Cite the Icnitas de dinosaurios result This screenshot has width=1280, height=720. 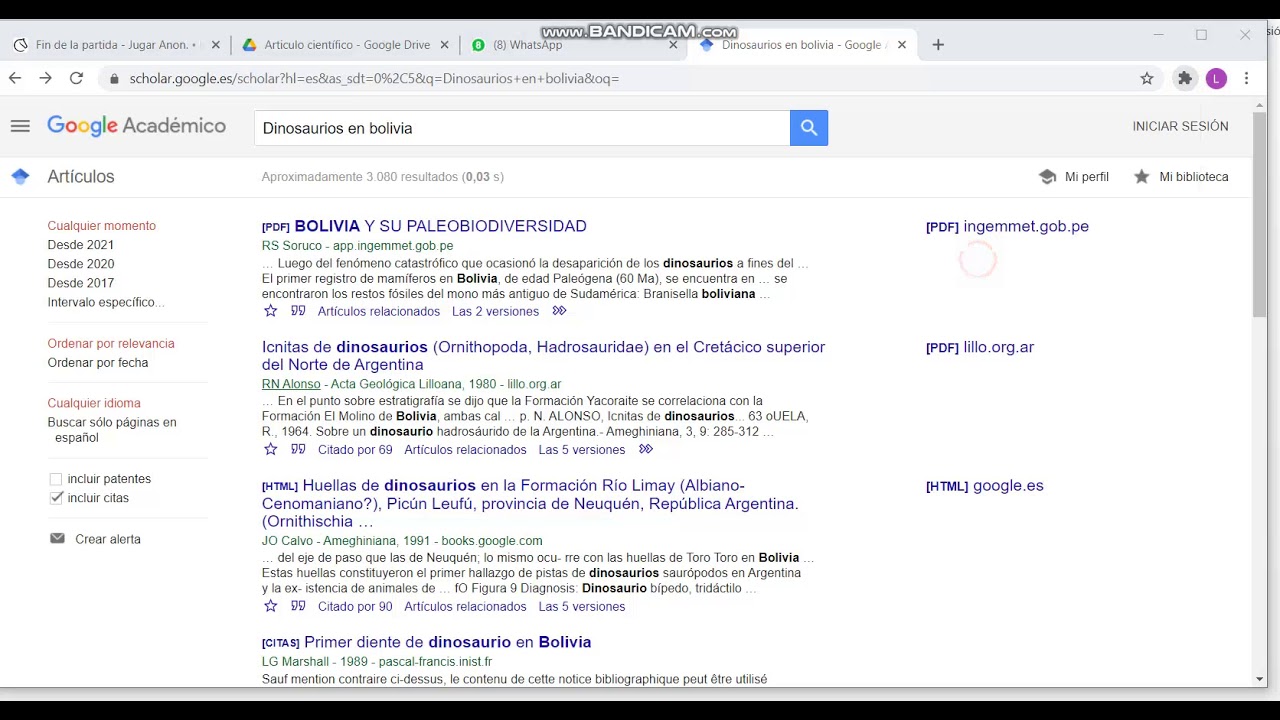tap(298, 449)
